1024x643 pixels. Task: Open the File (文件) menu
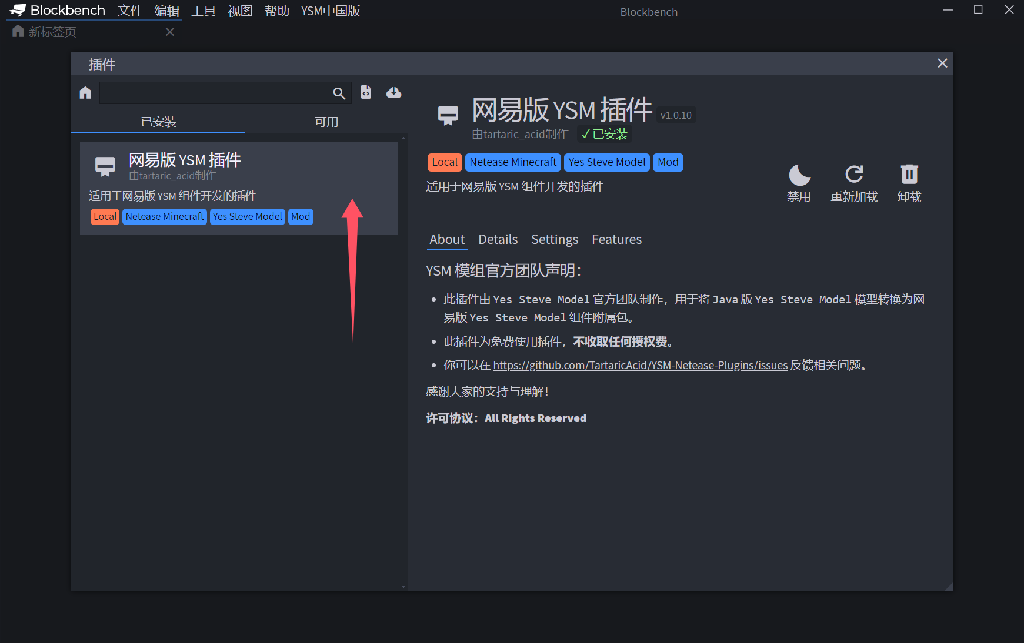point(129,11)
